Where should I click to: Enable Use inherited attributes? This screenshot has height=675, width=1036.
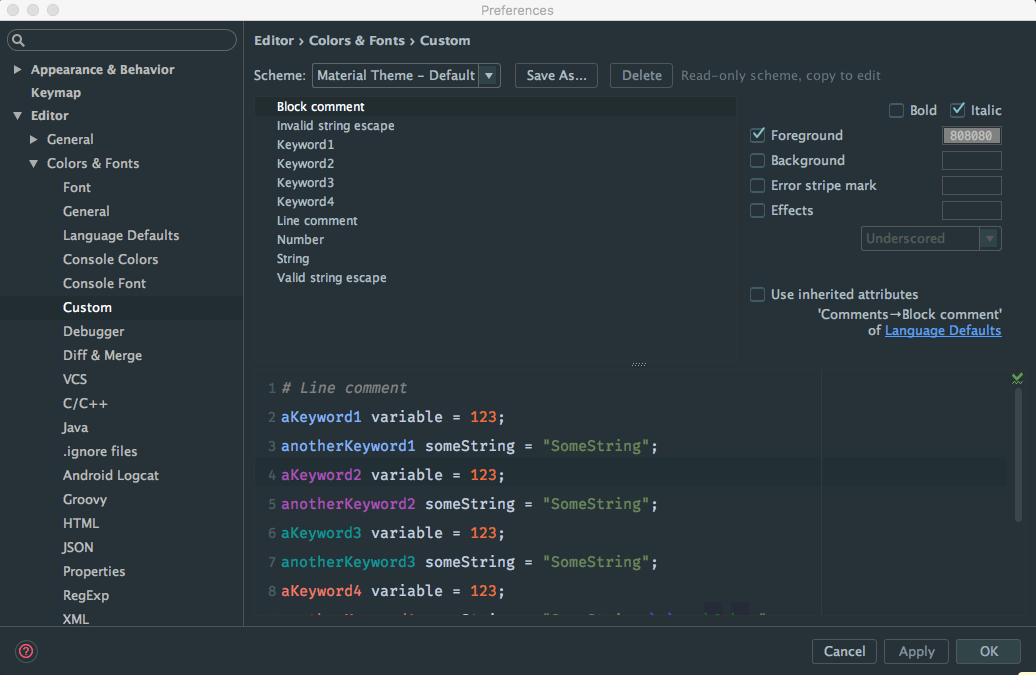758,294
